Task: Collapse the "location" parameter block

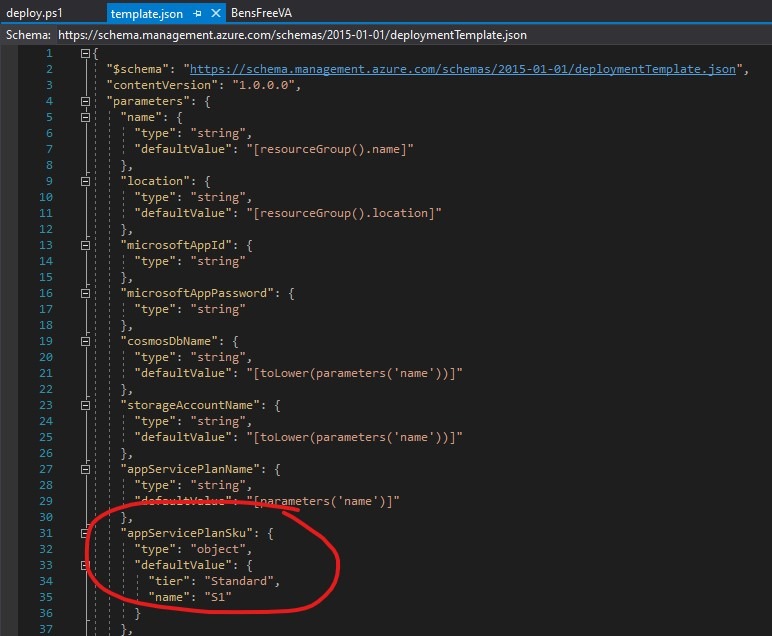Action: tap(85, 181)
